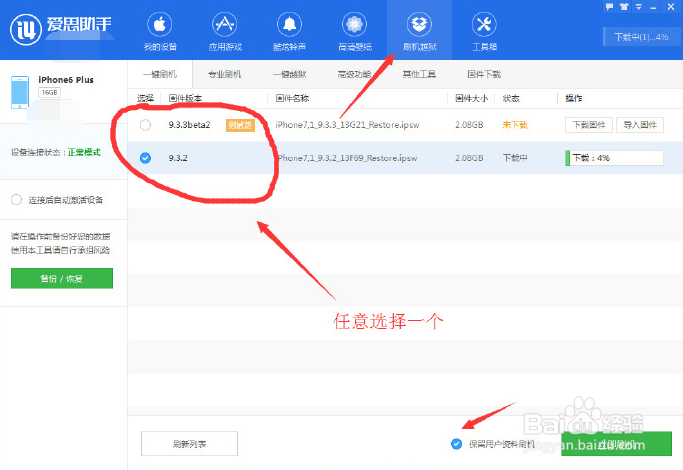The height and width of the screenshot is (470, 683).
Task: Click the feedback chat icon in title bar
Action: (609, 7)
